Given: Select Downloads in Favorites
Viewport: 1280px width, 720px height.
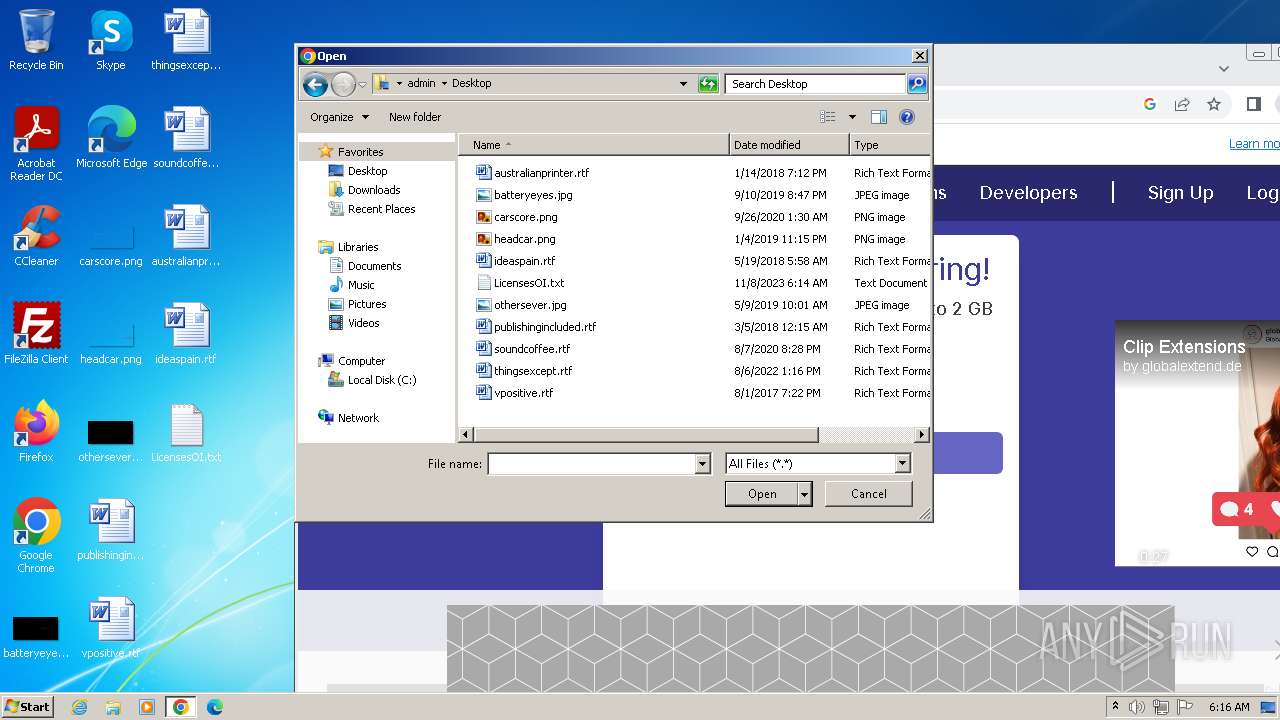Looking at the screenshot, I should click(374, 190).
